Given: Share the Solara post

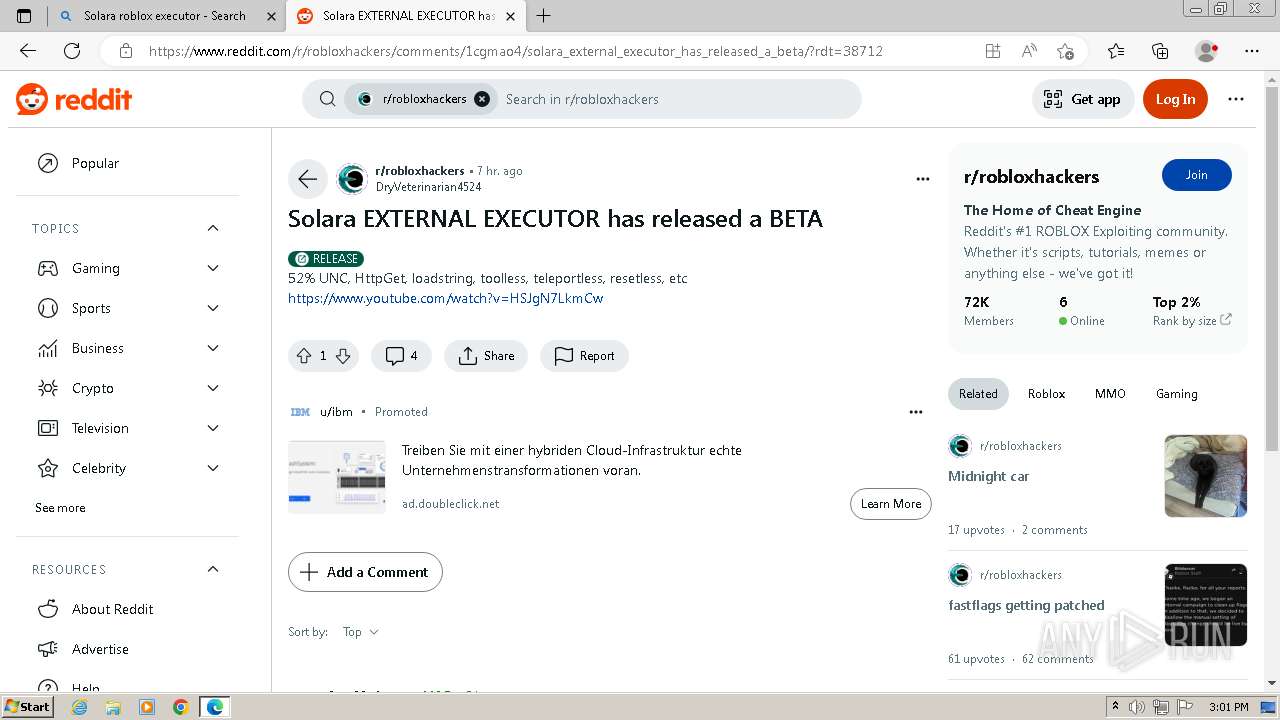Looking at the screenshot, I should (x=486, y=356).
